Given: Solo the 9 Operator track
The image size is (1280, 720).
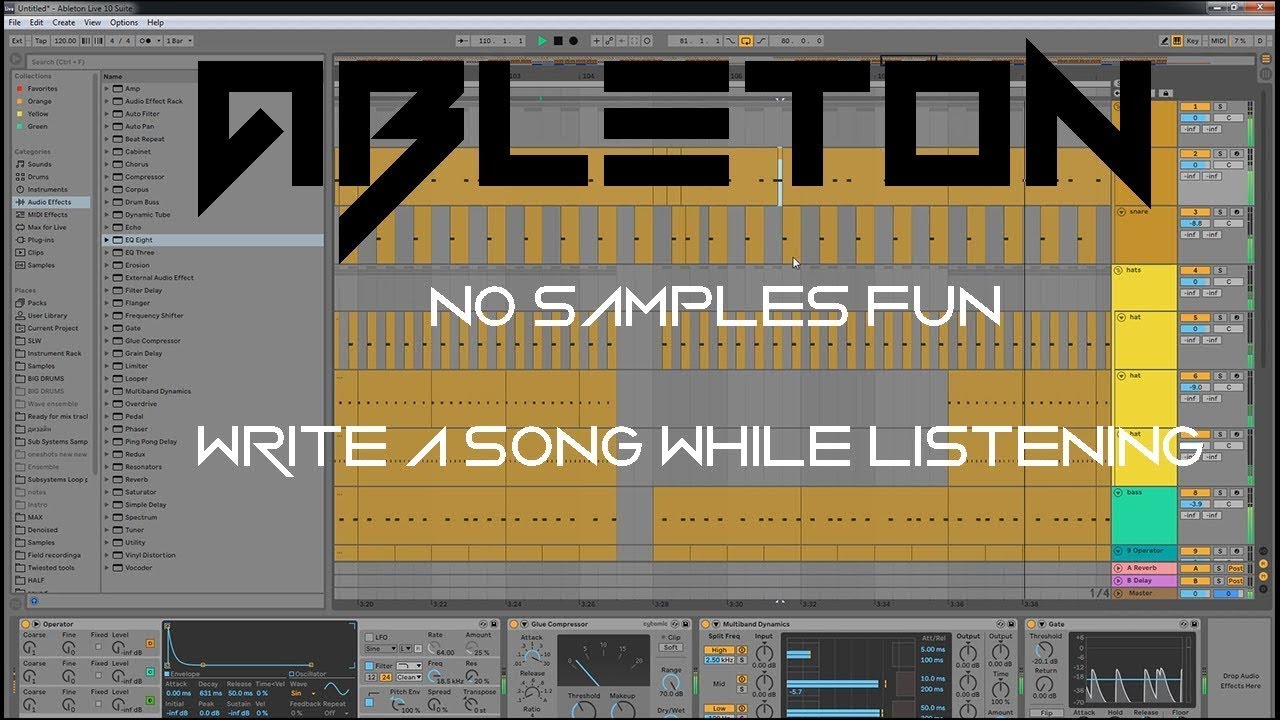Looking at the screenshot, I should (x=1220, y=551).
